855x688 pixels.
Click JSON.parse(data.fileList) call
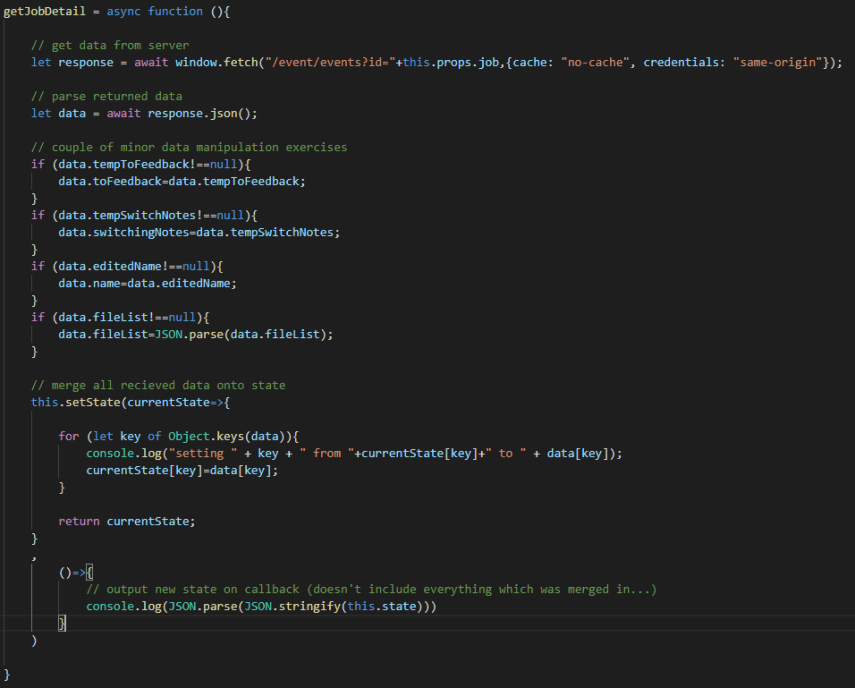tap(240, 334)
